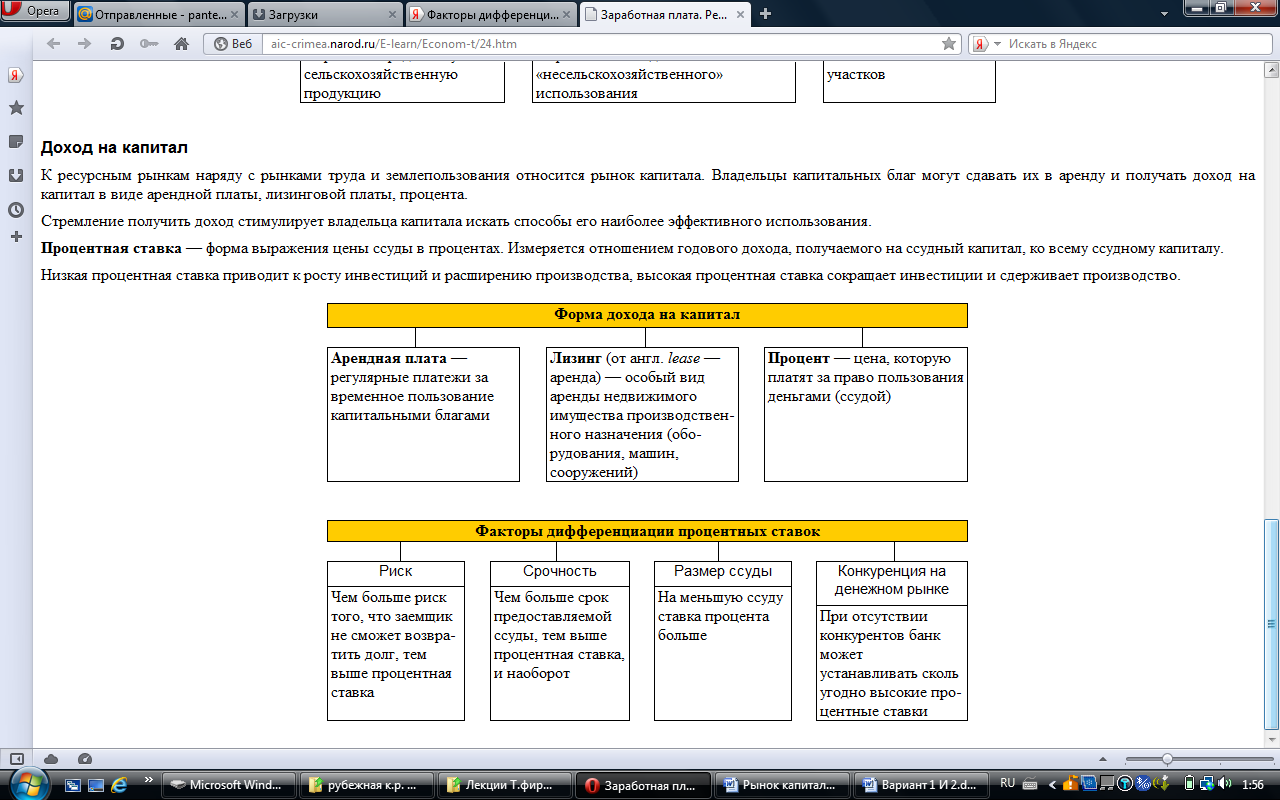
Task: Expand quick launch overflow chevron
Action: click(x=148, y=778)
